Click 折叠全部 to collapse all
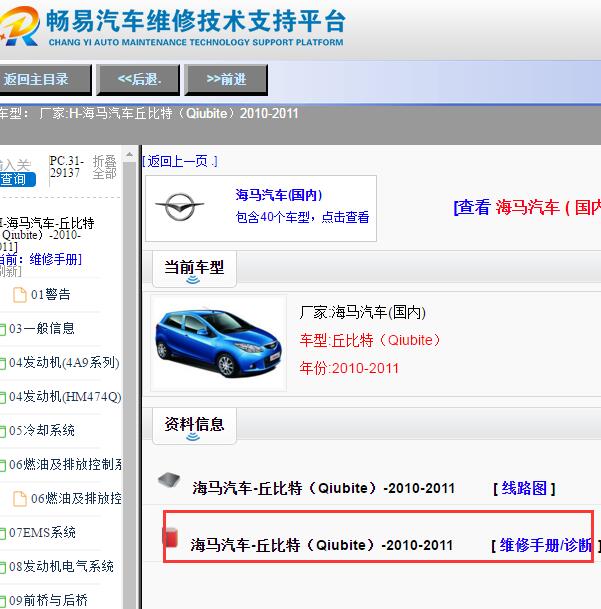 click(x=105, y=167)
